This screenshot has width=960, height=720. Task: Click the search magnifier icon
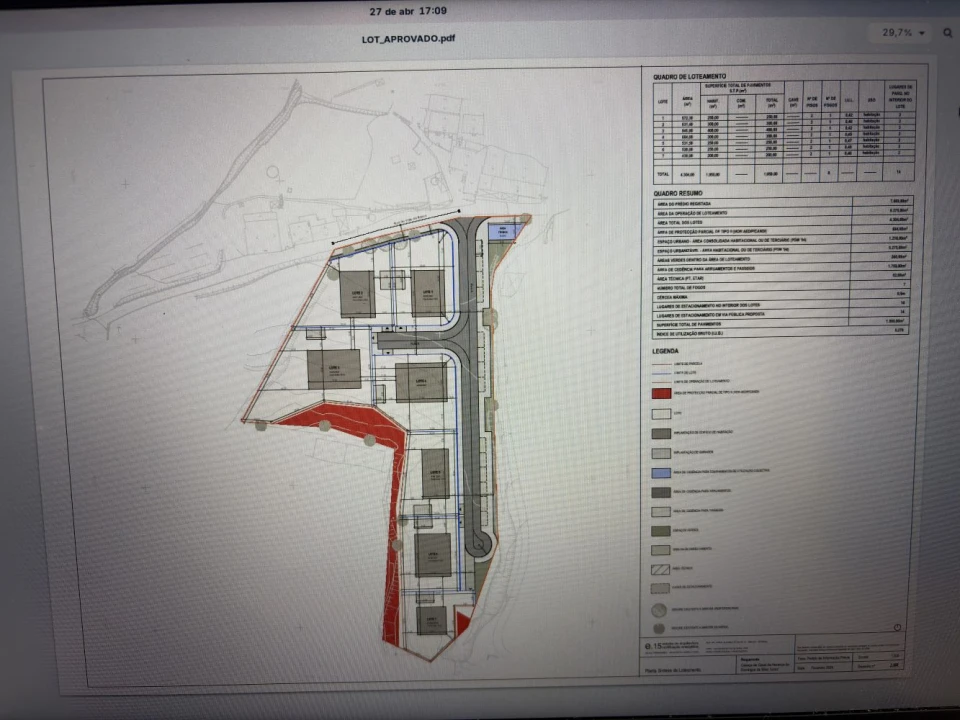pos(947,33)
